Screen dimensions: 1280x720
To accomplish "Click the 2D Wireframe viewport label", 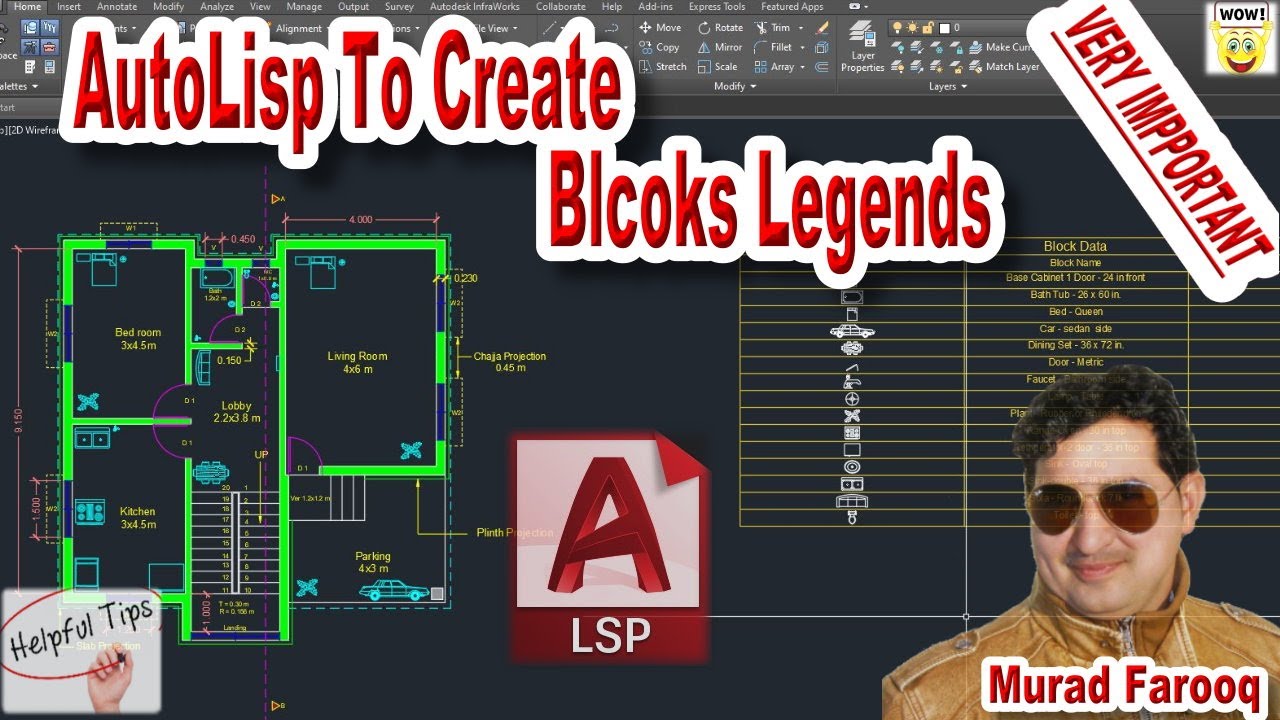I will (x=34, y=130).
